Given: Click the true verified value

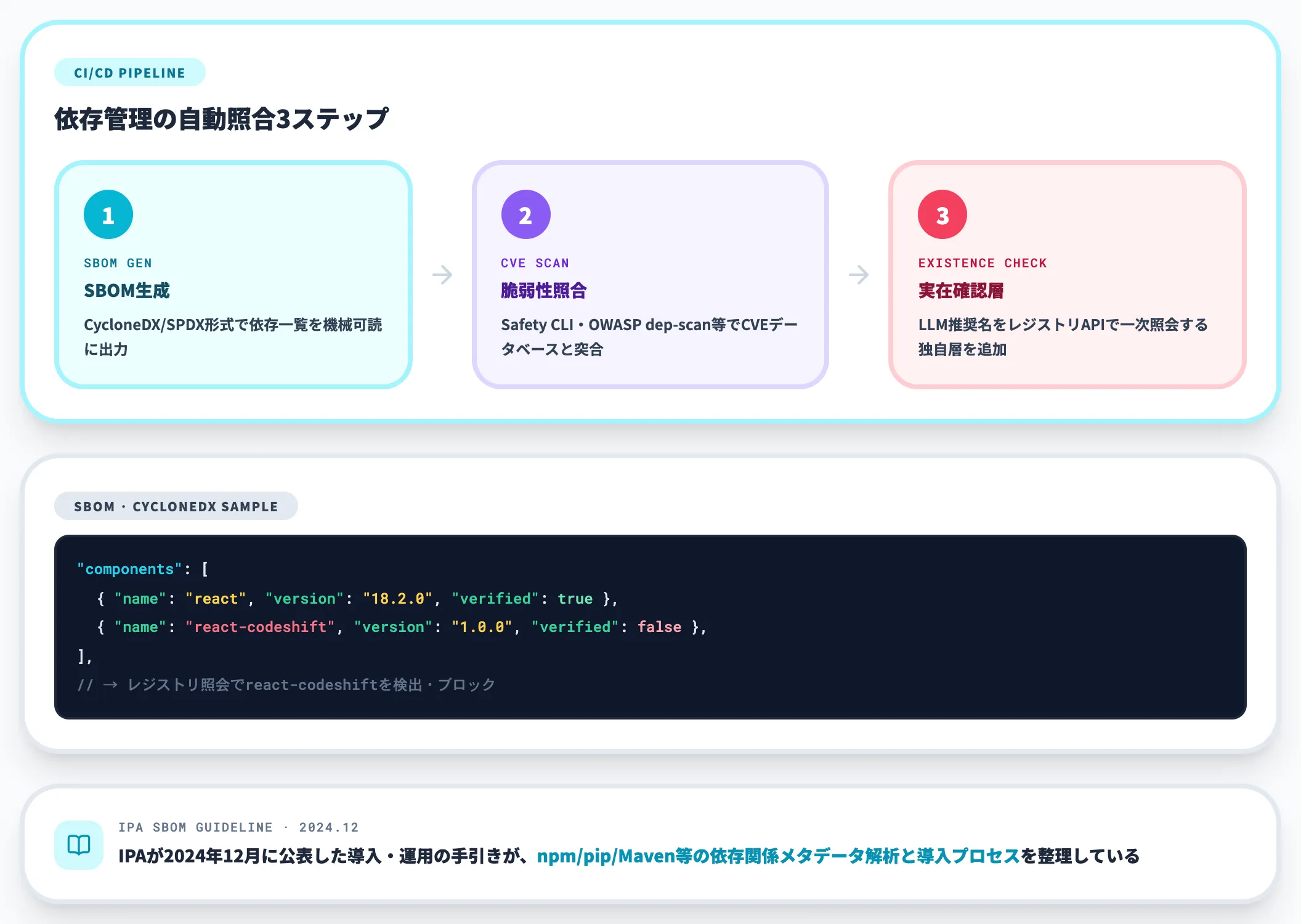Looking at the screenshot, I should click(x=575, y=599).
